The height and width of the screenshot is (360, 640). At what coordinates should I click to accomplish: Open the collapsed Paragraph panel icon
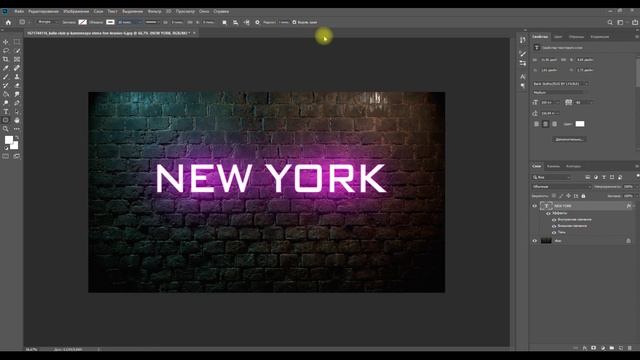pos(523,86)
